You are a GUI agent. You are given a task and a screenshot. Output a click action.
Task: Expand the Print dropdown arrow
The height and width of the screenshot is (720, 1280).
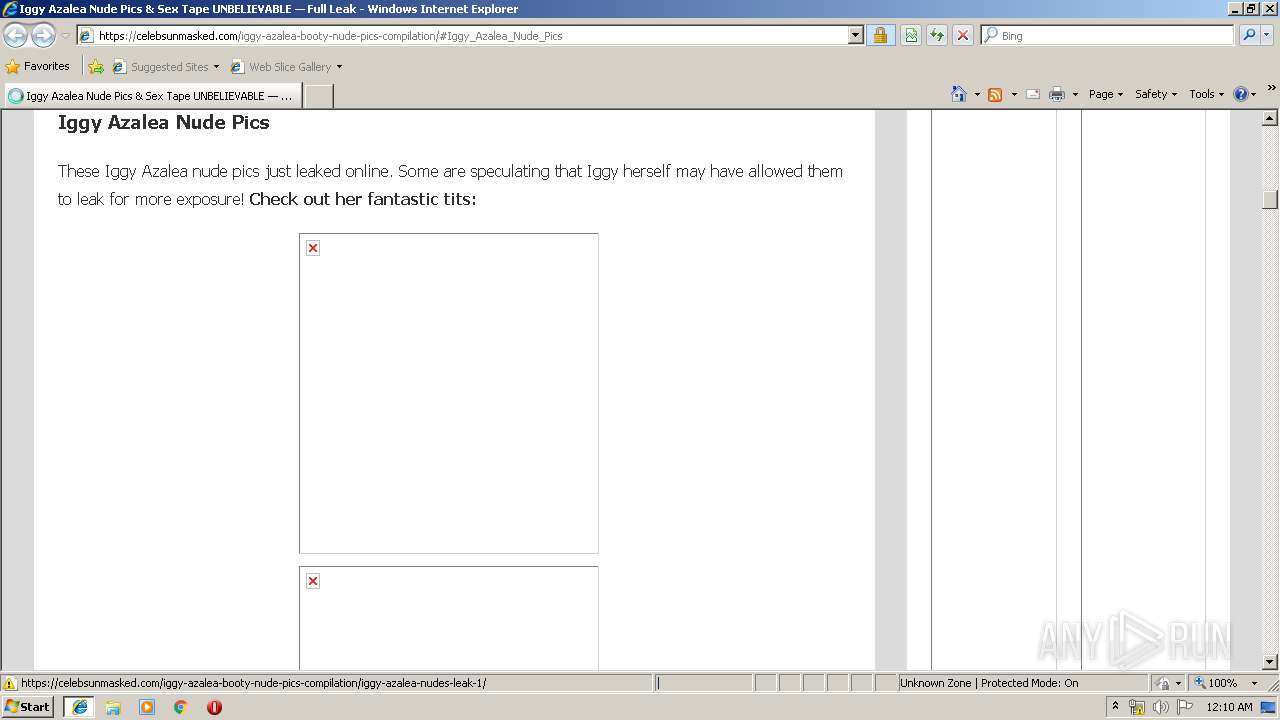pyautogui.click(x=1075, y=94)
